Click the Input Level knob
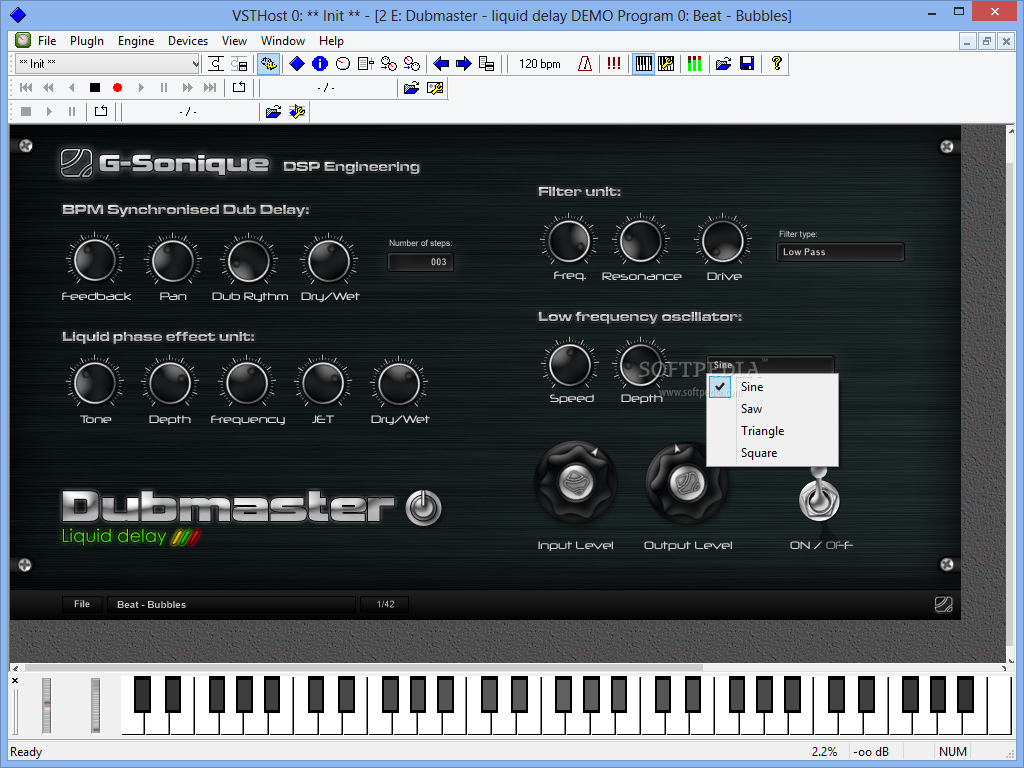Image resolution: width=1024 pixels, height=768 pixels. coord(575,483)
